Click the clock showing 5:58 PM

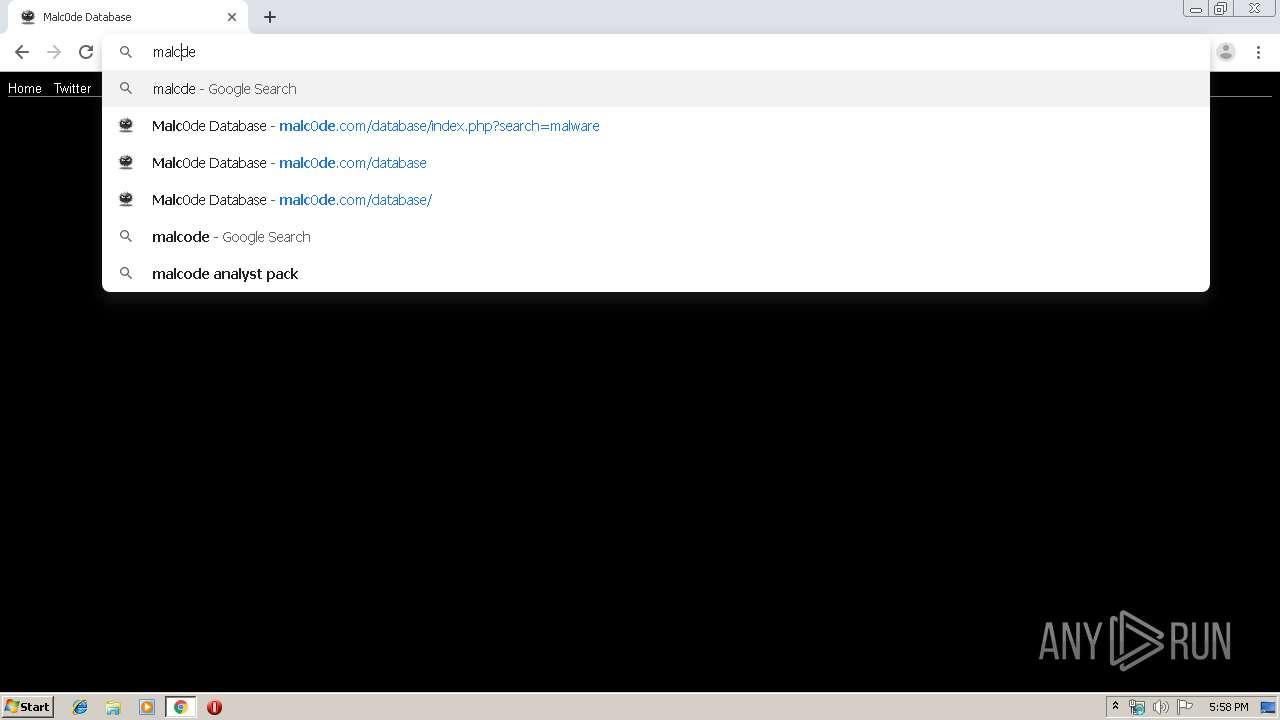tap(1228, 707)
